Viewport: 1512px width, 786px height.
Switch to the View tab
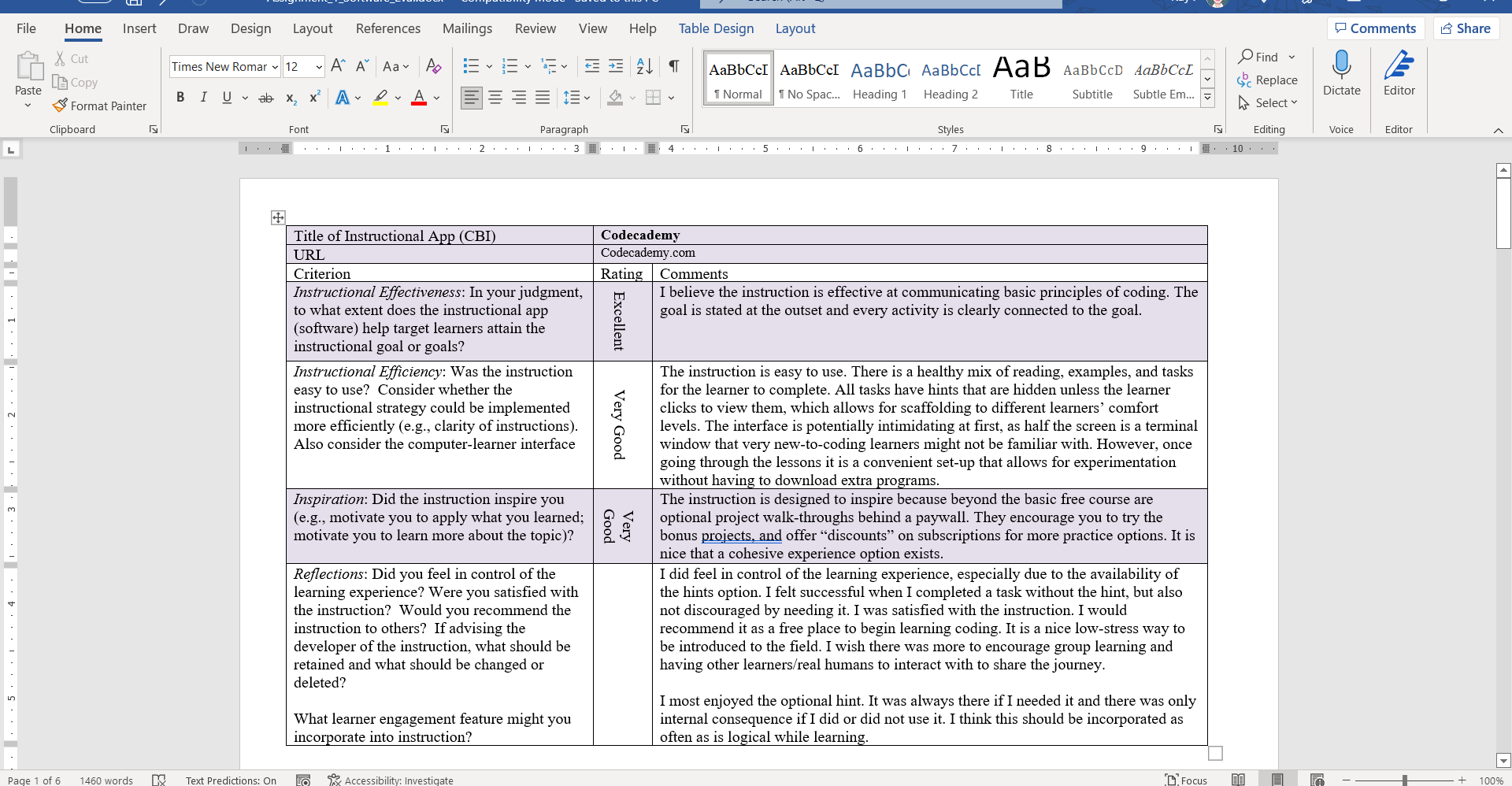(593, 28)
